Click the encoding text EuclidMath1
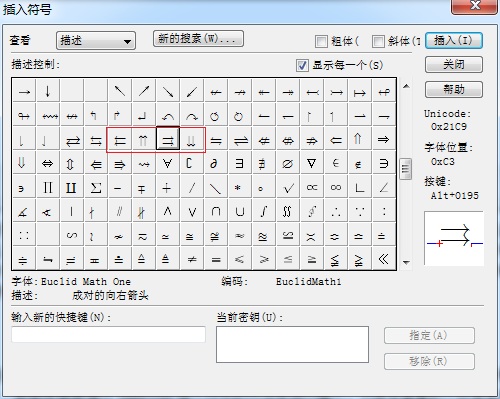Screen dimensions: 500x399 [308, 282]
